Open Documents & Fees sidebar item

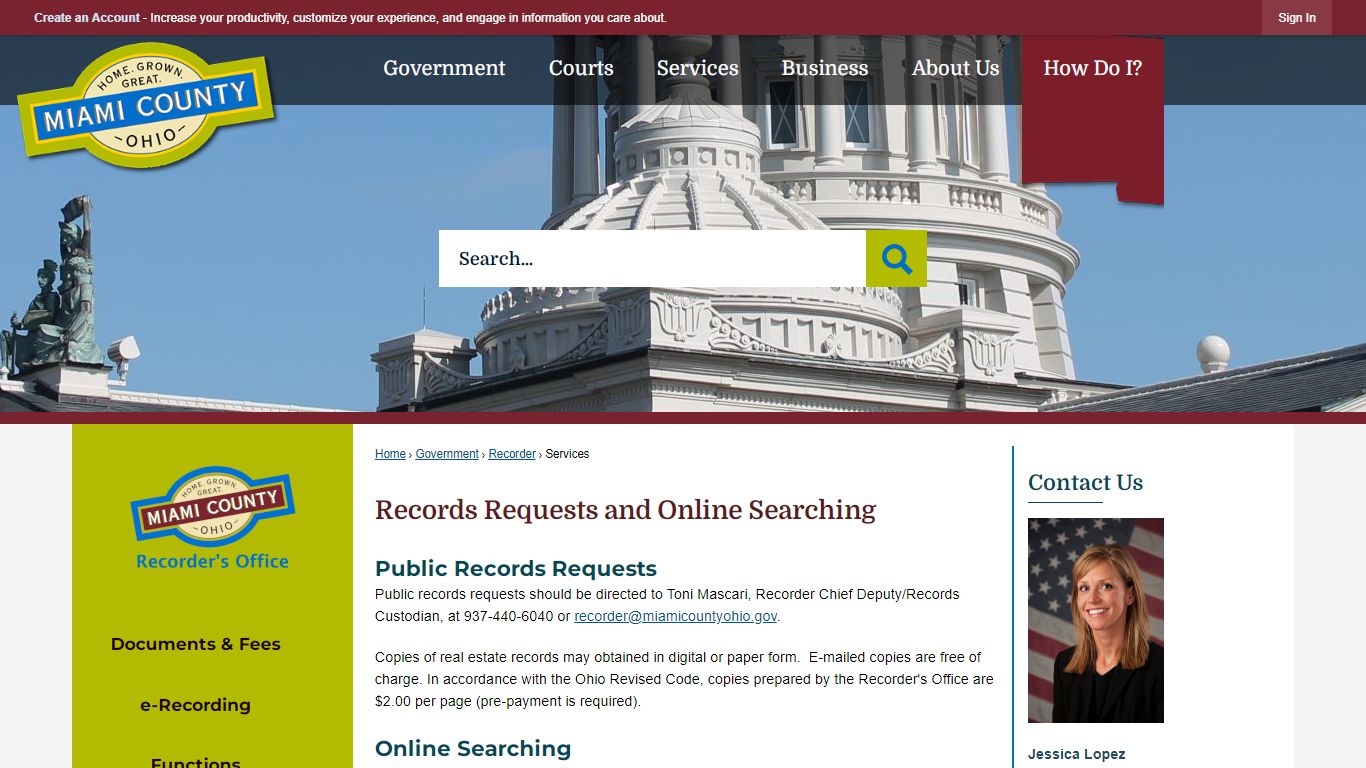(196, 644)
